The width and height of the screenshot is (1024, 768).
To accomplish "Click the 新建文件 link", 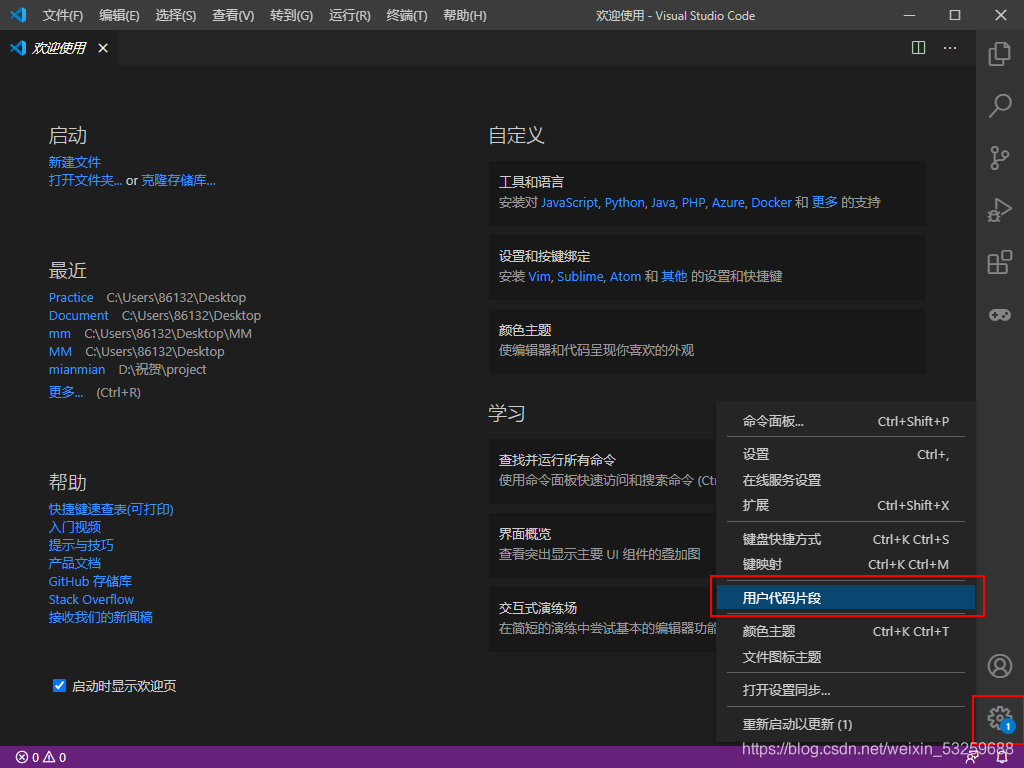I will pos(74,162).
